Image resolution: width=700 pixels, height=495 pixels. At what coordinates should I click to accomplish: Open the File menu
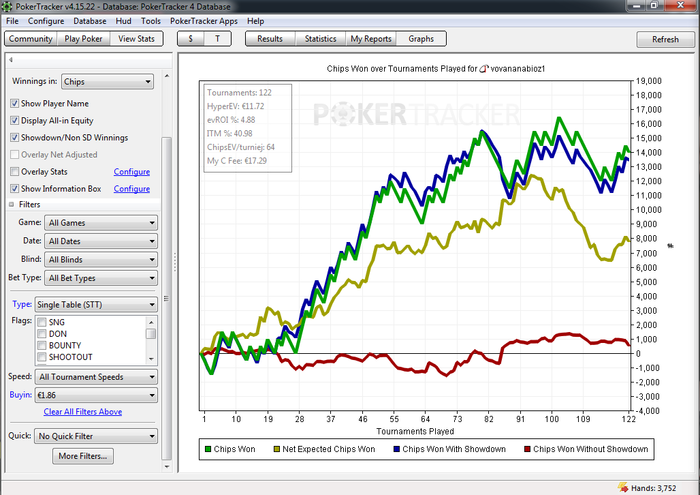pyautogui.click(x=12, y=21)
